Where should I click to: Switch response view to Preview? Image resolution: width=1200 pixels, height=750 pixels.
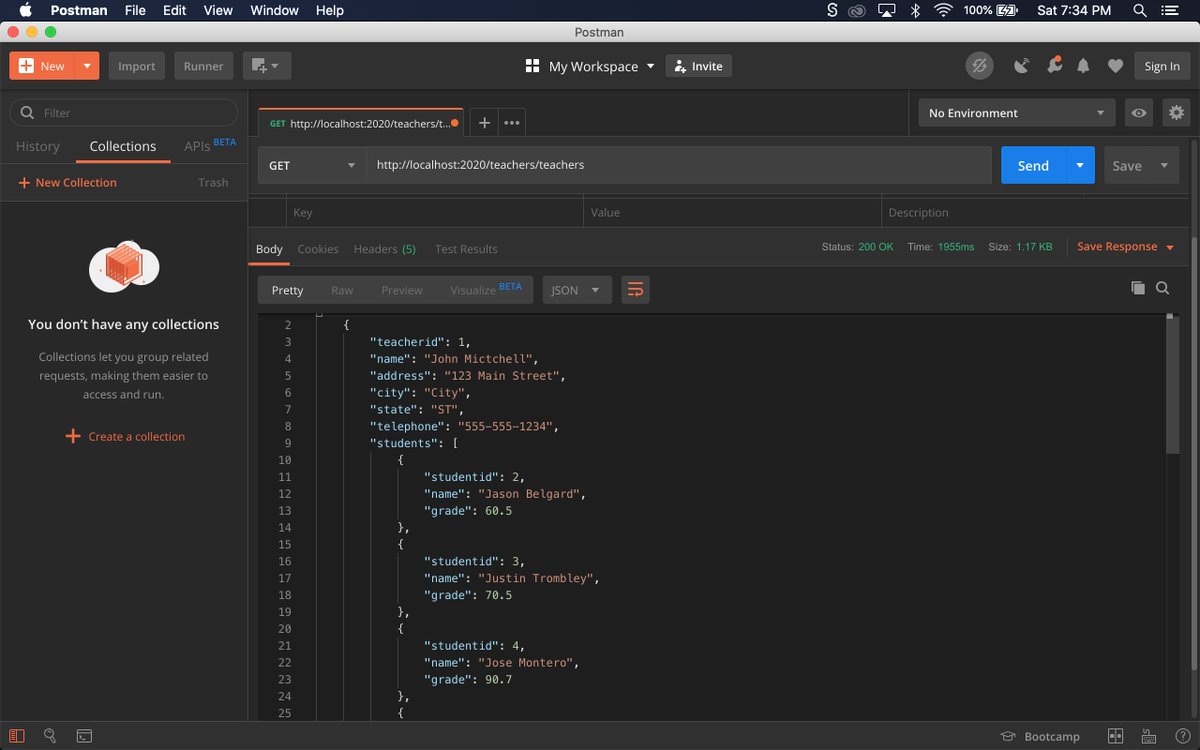pyautogui.click(x=402, y=290)
